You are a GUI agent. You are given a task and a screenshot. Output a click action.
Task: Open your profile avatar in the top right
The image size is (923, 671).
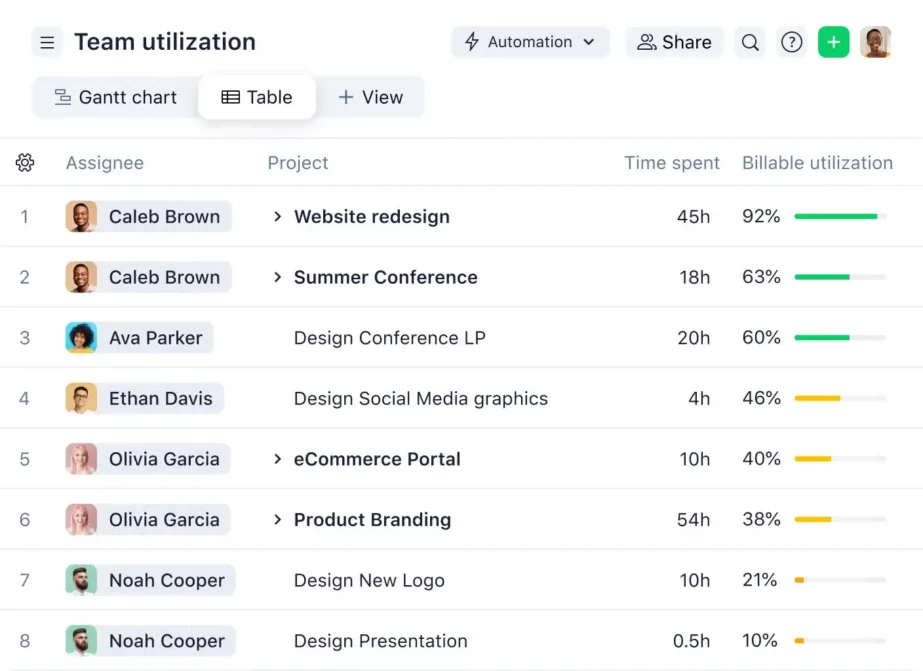point(876,42)
